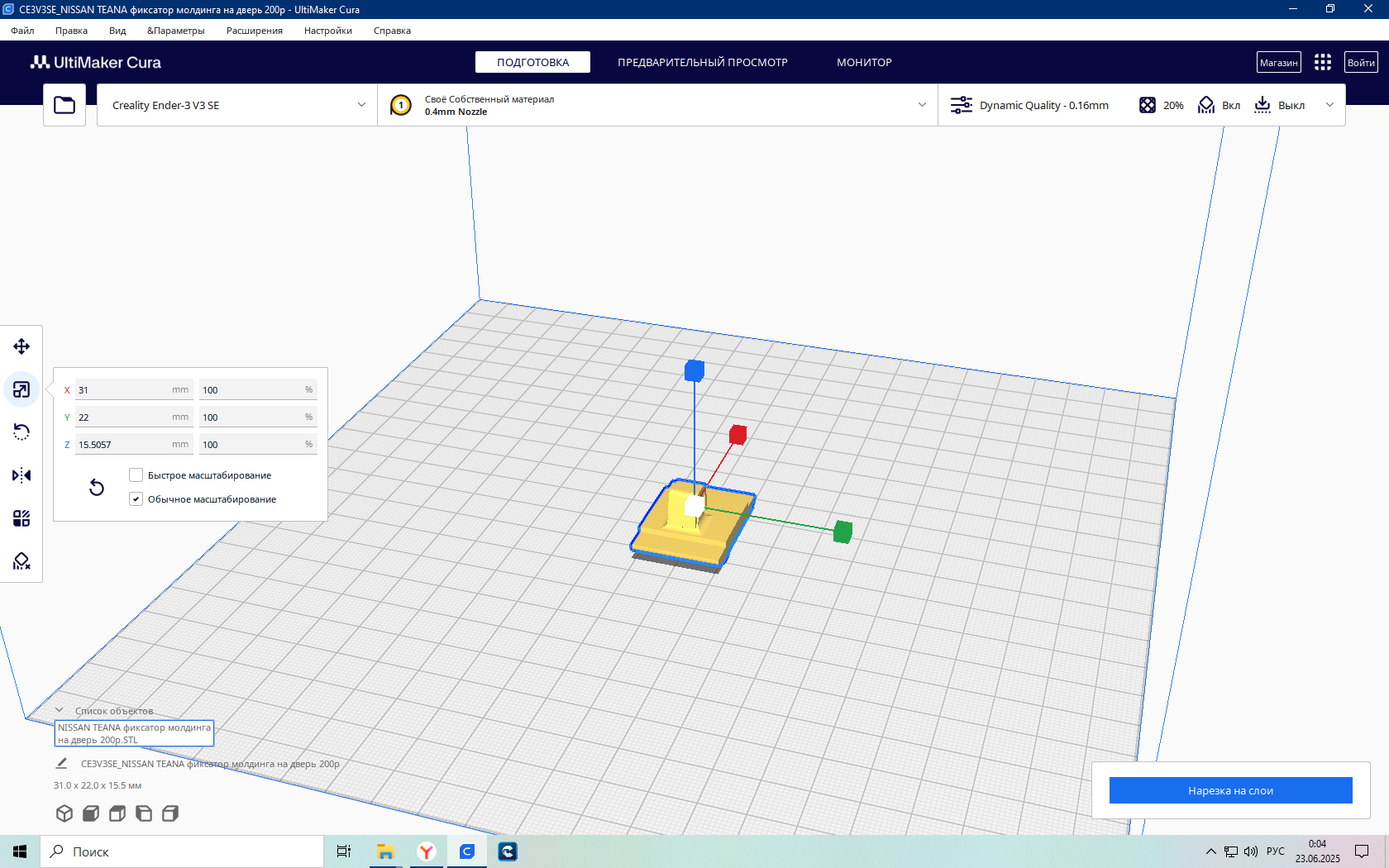Screen dimensions: 1389x868
Task: Select the Support Blocker tool
Action: [21, 561]
